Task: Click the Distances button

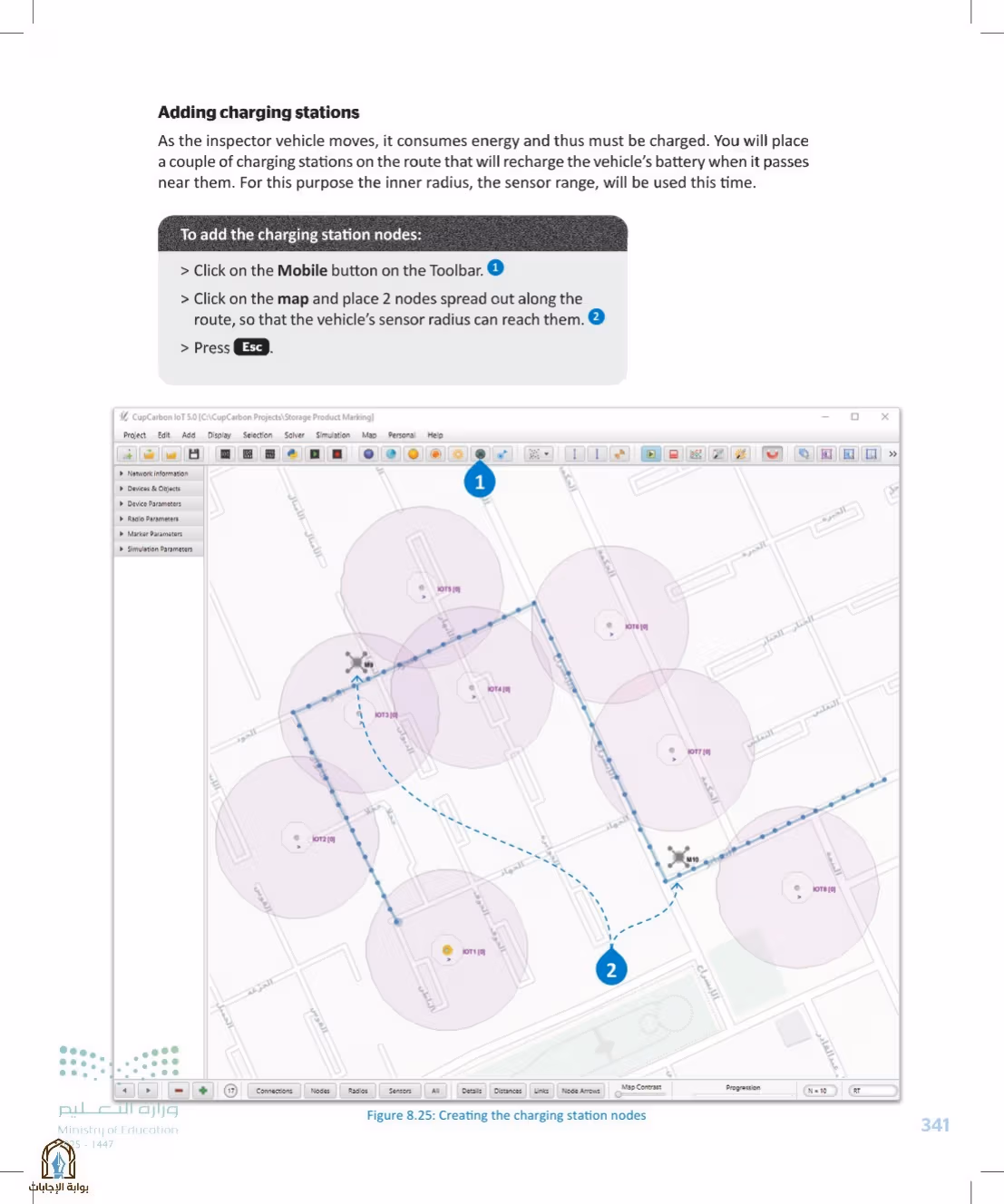Action: coord(508,1091)
